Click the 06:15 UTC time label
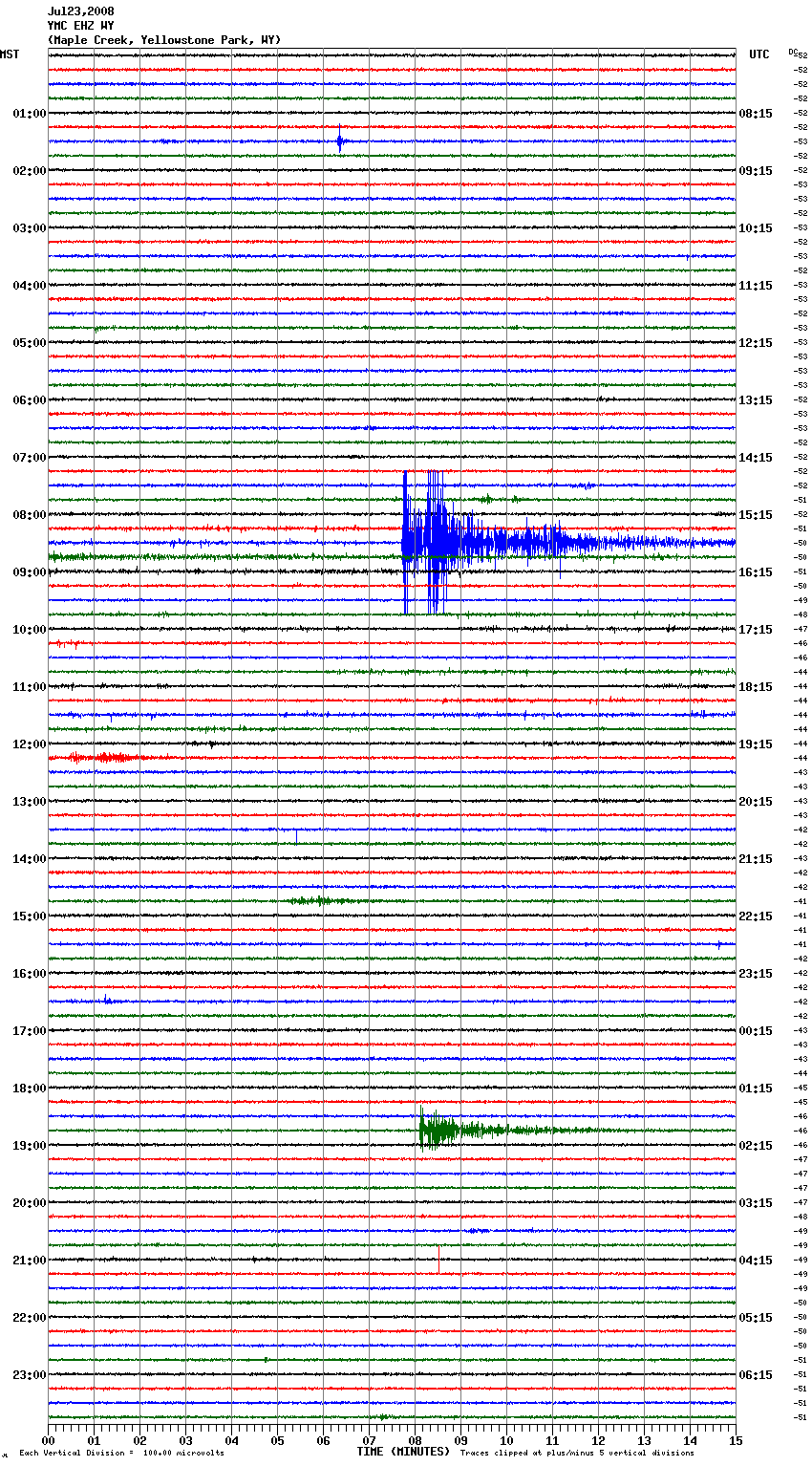812x1466 pixels. point(756,1375)
